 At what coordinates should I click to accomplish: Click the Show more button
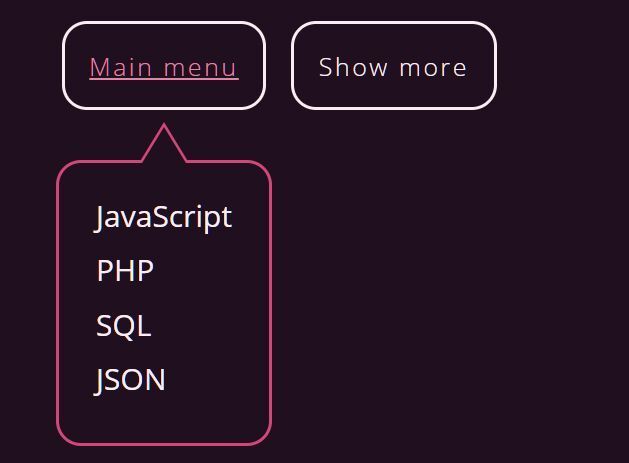(394, 65)
